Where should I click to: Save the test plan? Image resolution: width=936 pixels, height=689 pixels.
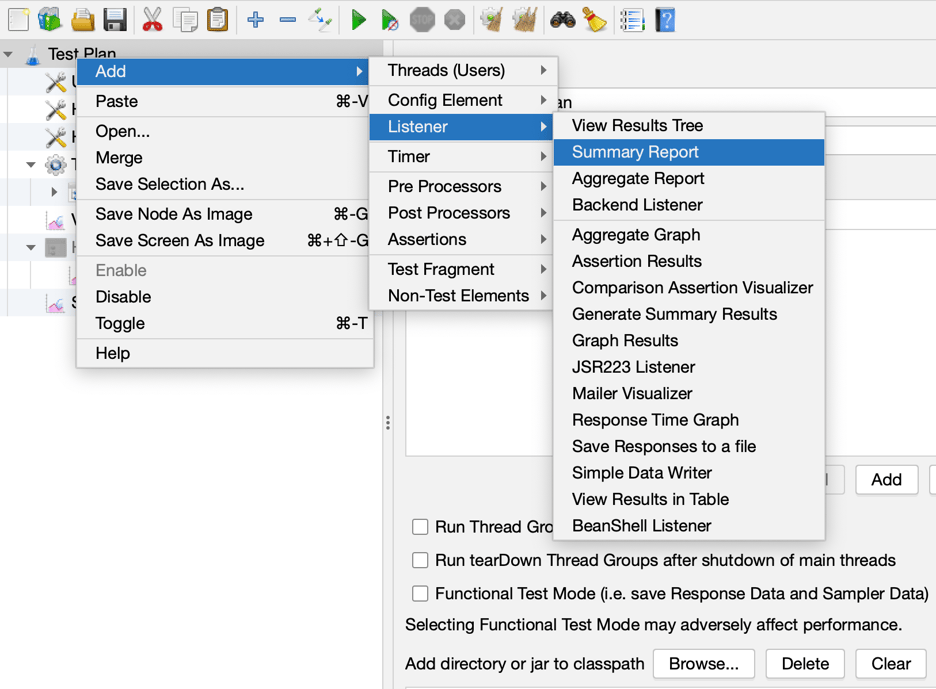113,19
